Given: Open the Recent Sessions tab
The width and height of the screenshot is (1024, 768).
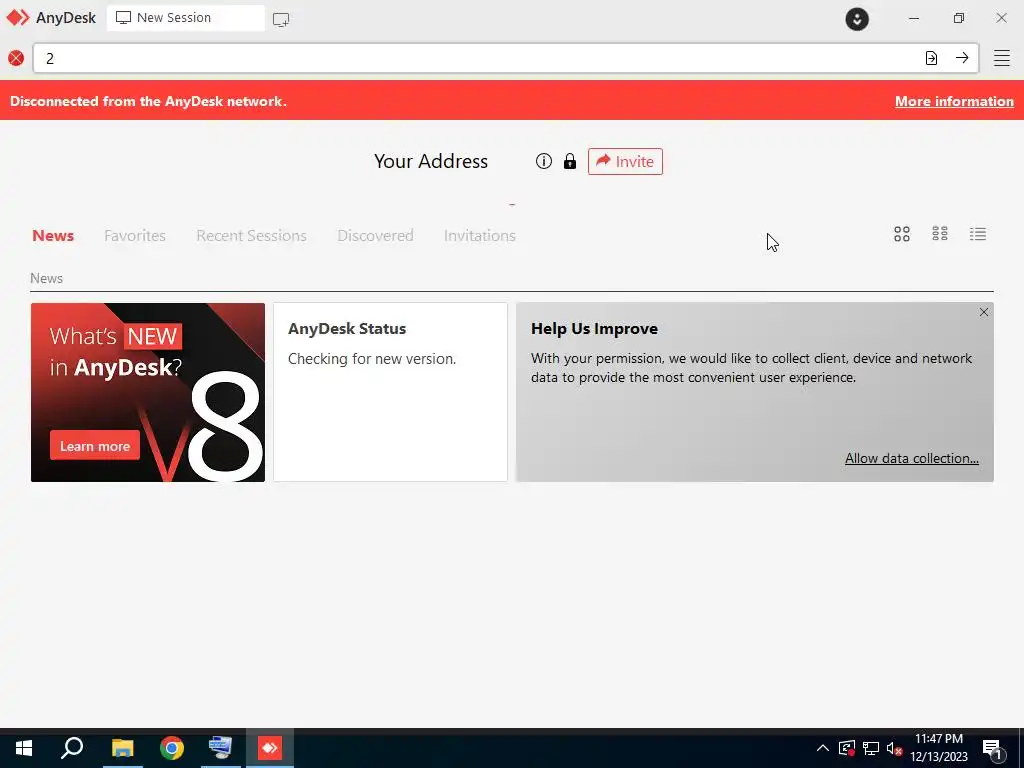Looking at the screenshot, I should tap(251, 236).
